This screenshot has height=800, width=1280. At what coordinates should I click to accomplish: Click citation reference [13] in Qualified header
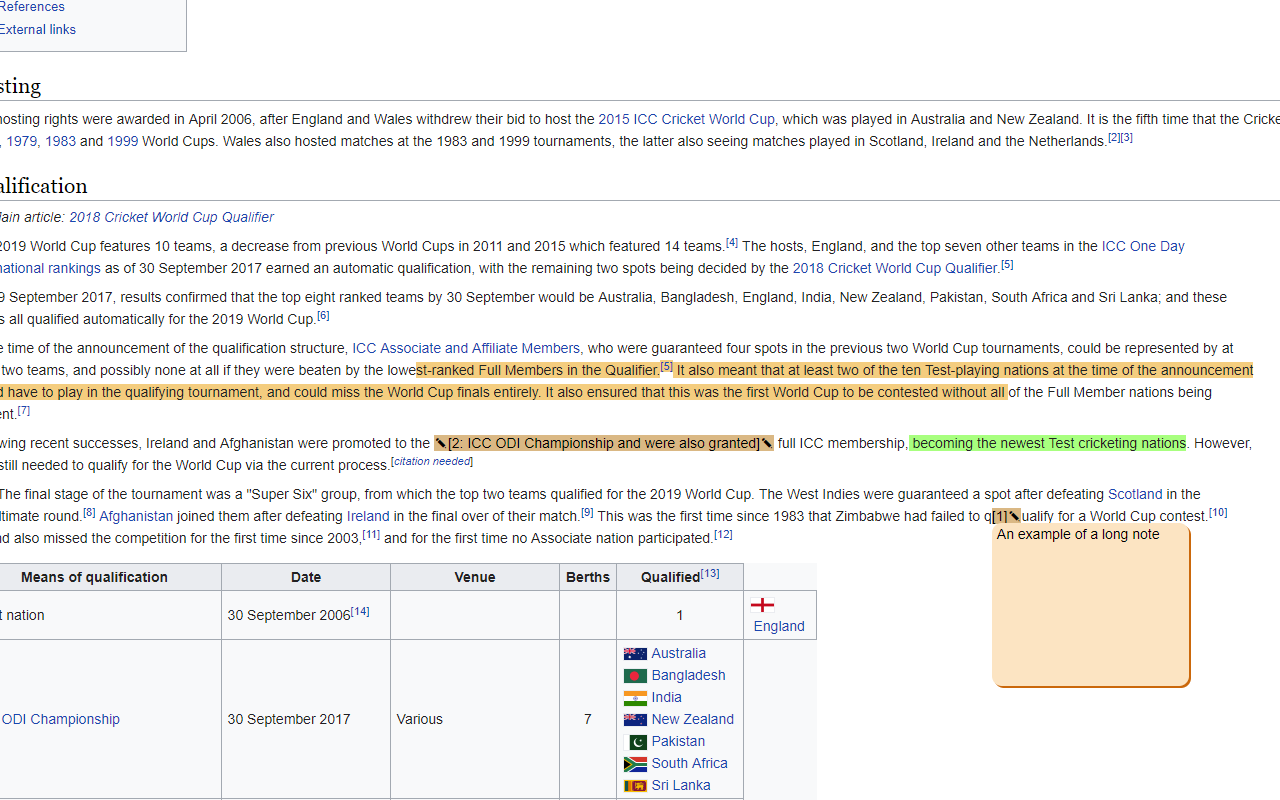pos(710,573)
